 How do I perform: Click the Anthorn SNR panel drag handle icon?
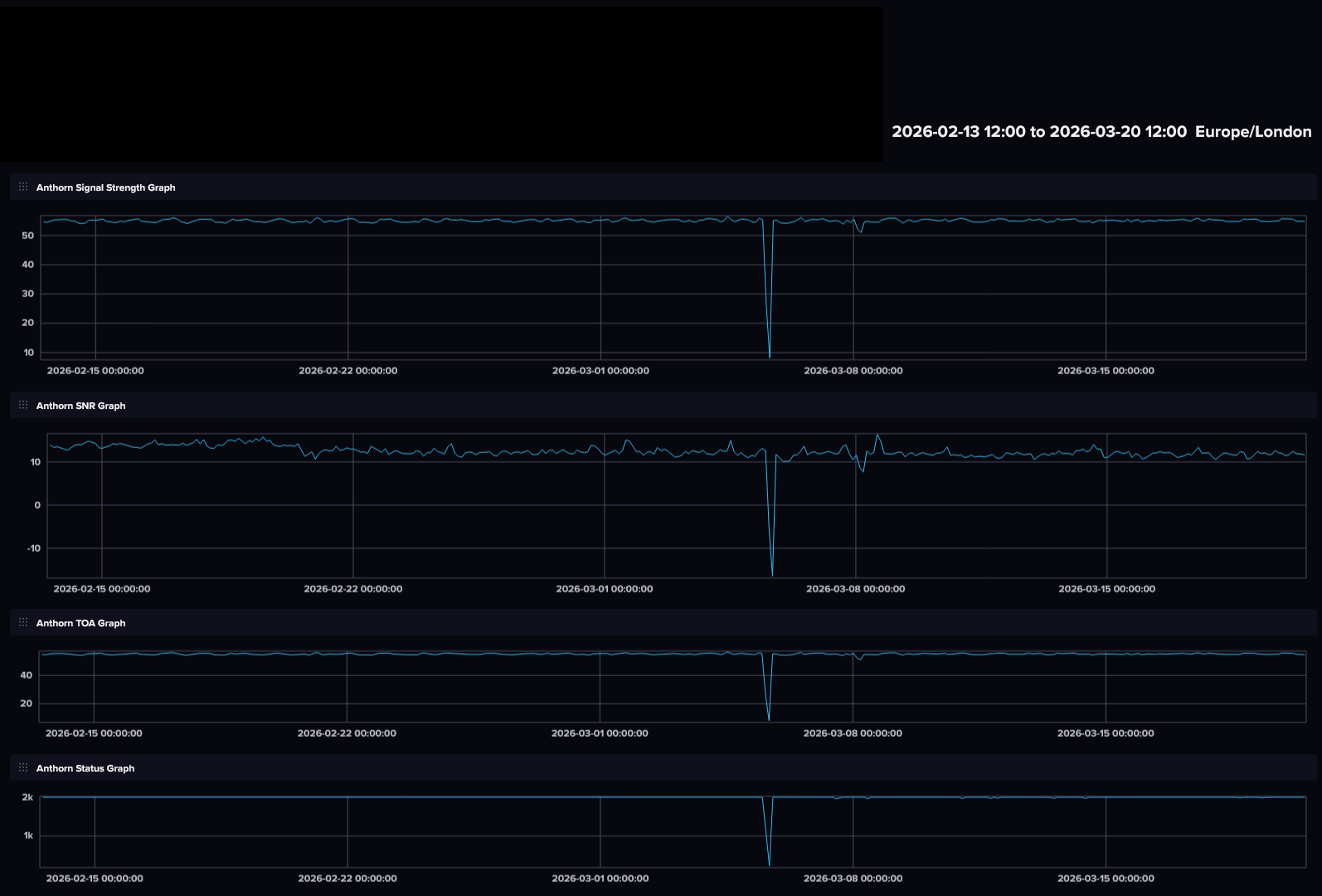[x=23, y=405]
